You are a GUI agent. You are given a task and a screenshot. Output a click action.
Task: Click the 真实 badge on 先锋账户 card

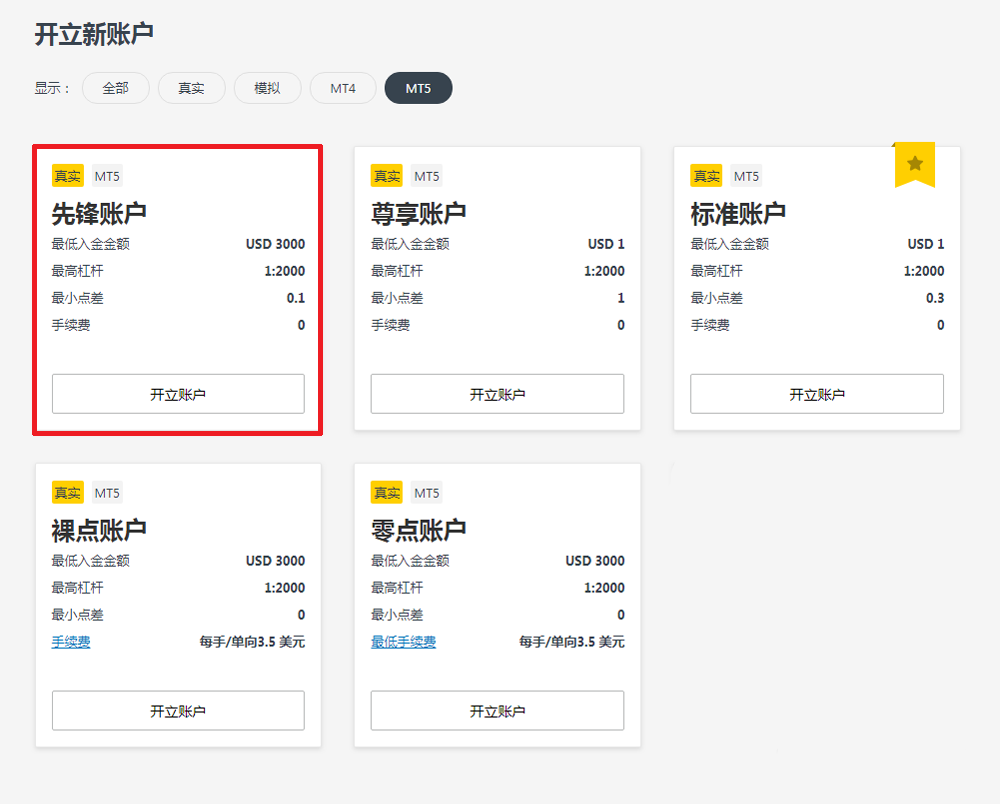[x=68, y=176]
